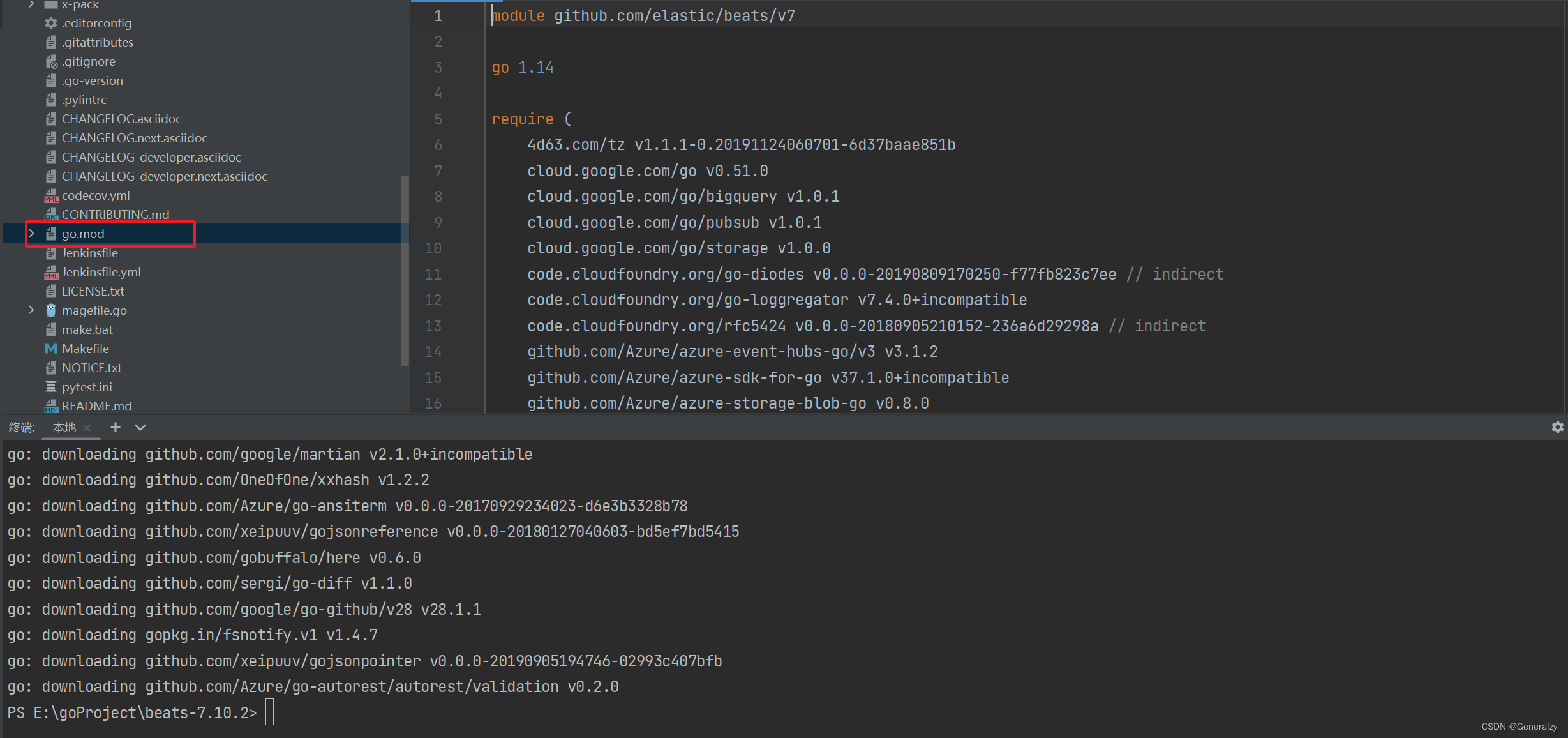
Task: Click the 终端 panel label
Action: pyautogui.click(x=21, y=428)
